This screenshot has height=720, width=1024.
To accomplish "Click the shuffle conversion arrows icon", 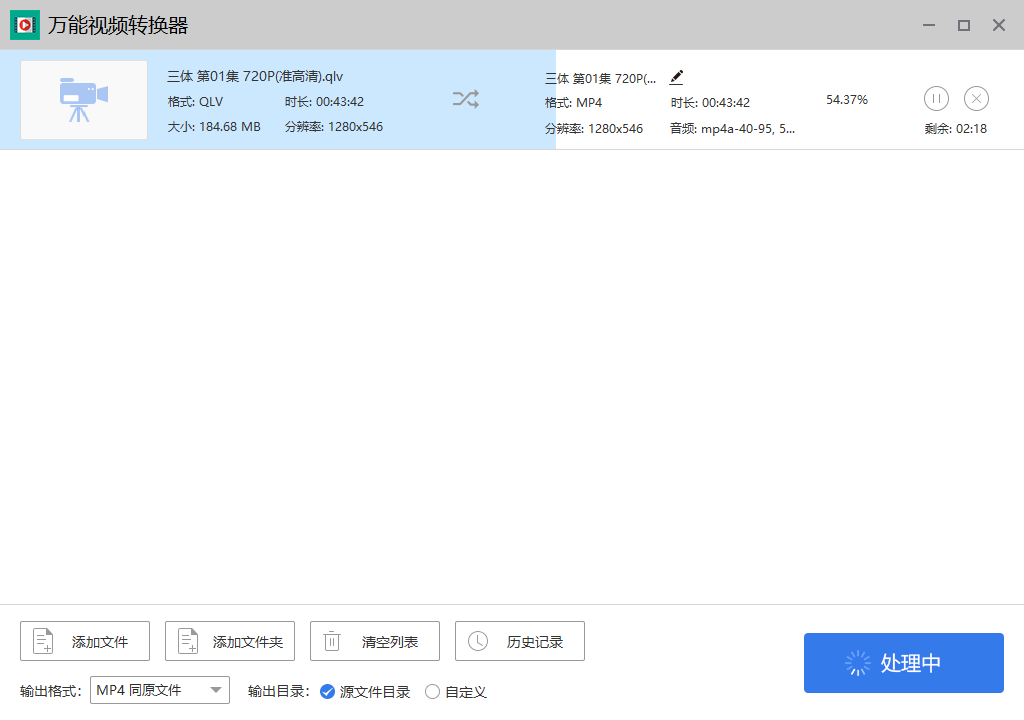I will pos(465,98).
